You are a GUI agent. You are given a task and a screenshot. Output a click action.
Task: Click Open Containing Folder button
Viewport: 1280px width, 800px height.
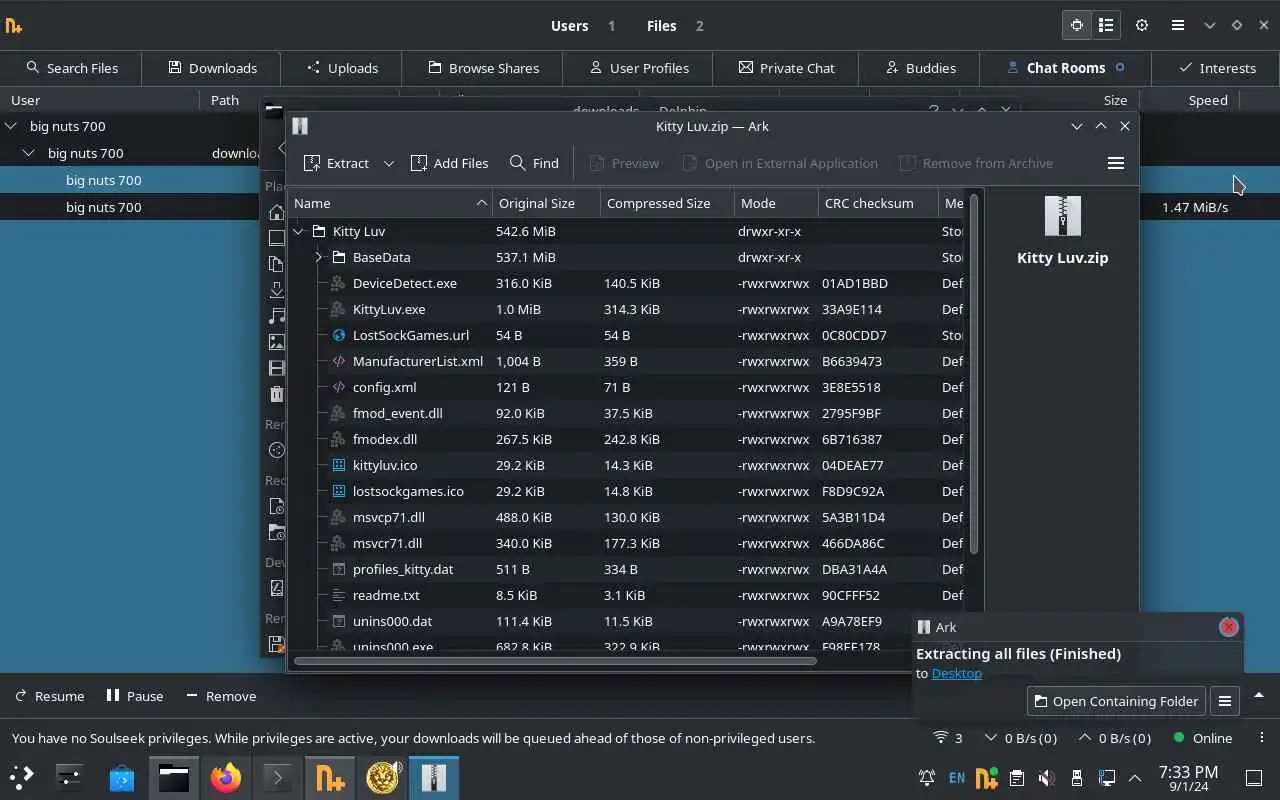pyautogui.click(x=1115, y=701)
